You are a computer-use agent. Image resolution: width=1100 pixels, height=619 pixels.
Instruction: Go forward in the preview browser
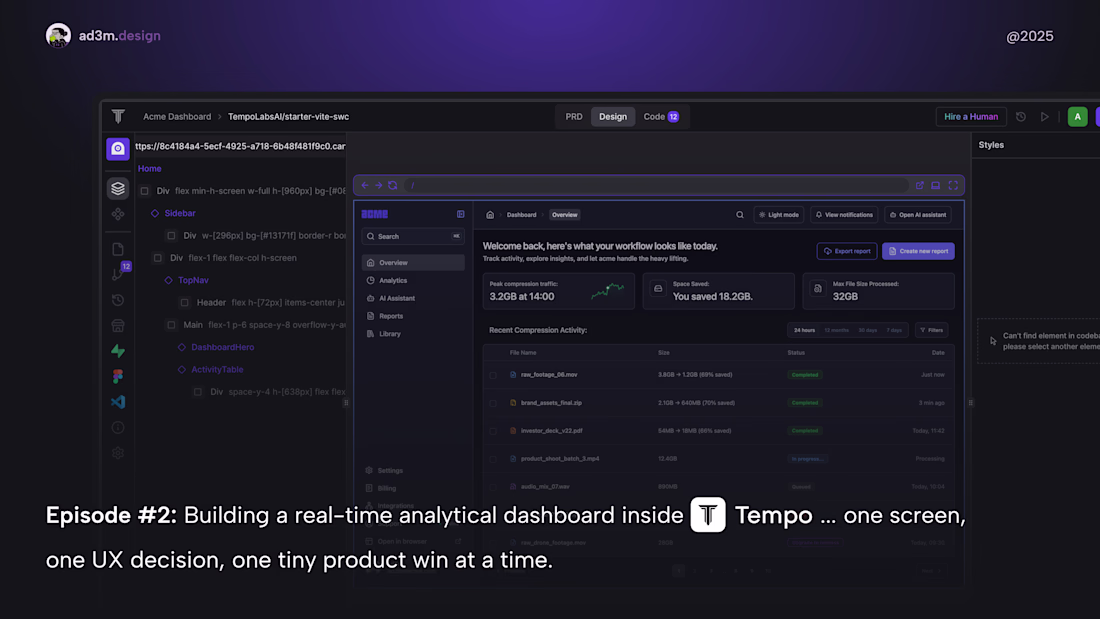tap(378, 185)
